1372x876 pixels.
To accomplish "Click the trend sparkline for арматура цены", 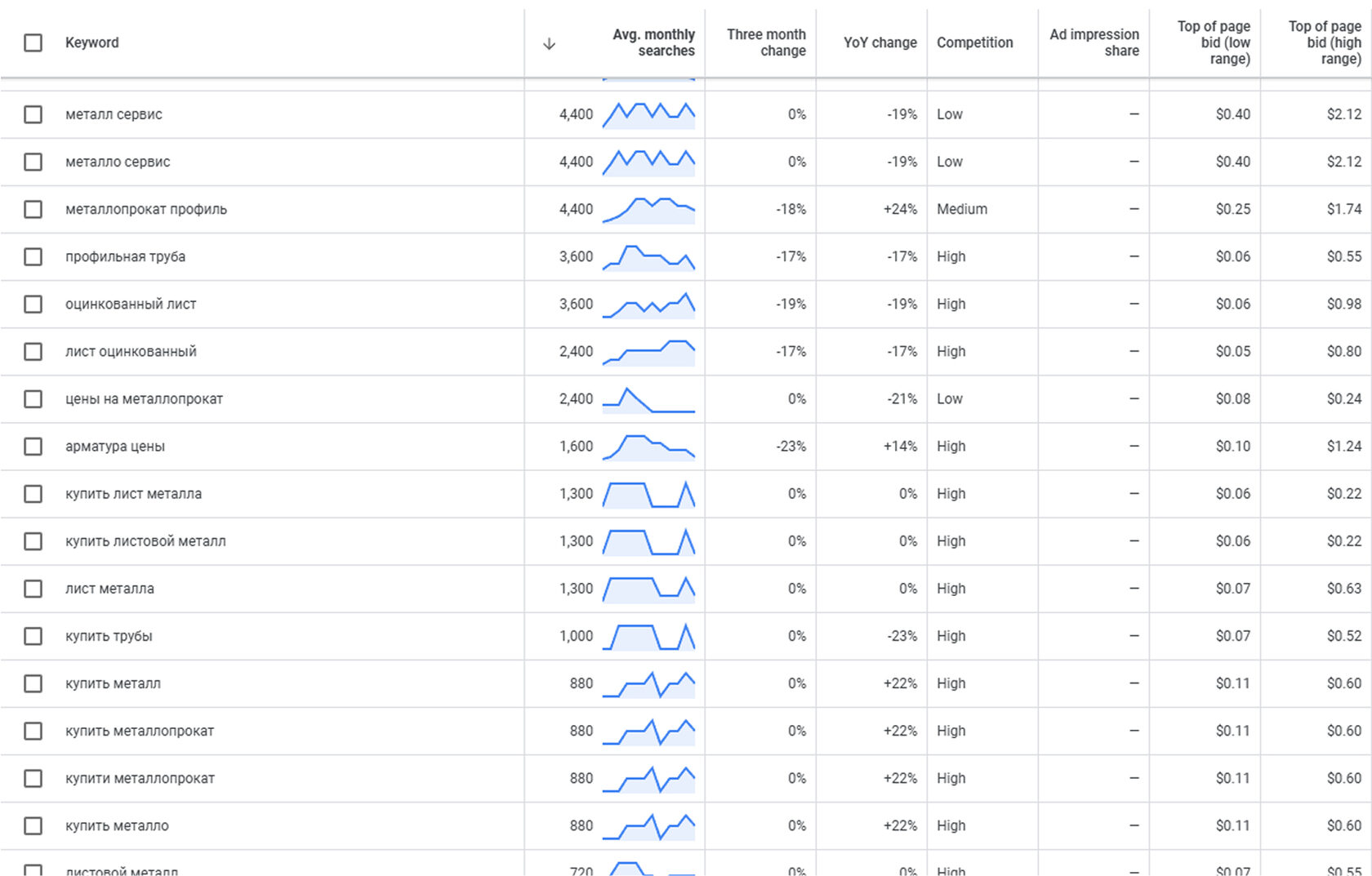I will [648, 447].
